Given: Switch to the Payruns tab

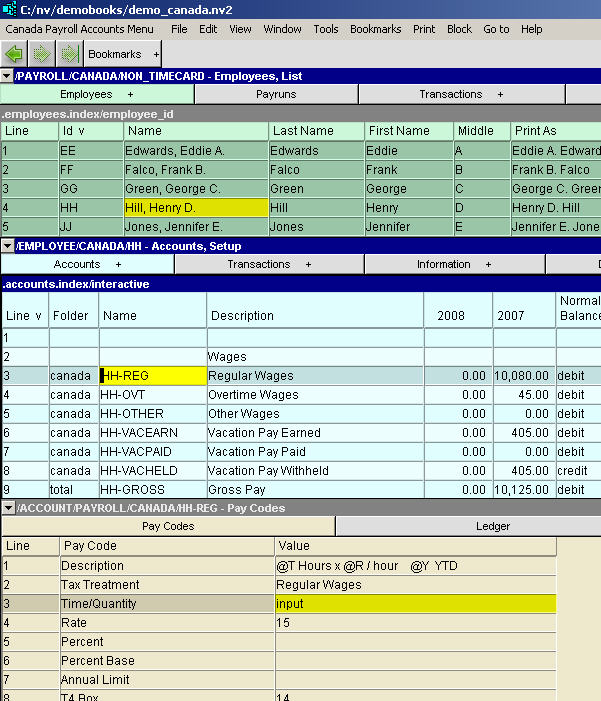Looking at the screenshot, I should click(275, 94).
